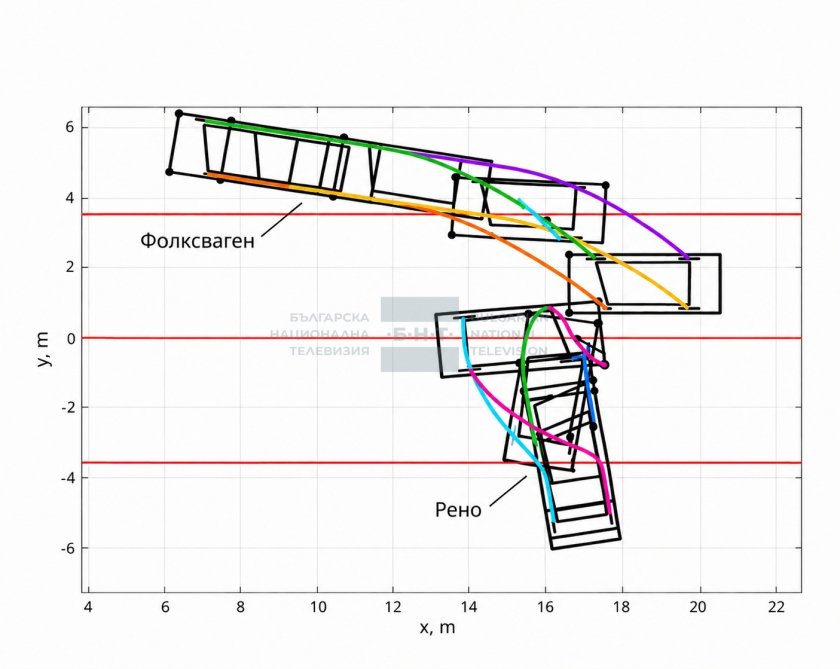Click the rightmost Volkswagen rectangle outline
The image size is (840, 669).
tap(644, 283)
